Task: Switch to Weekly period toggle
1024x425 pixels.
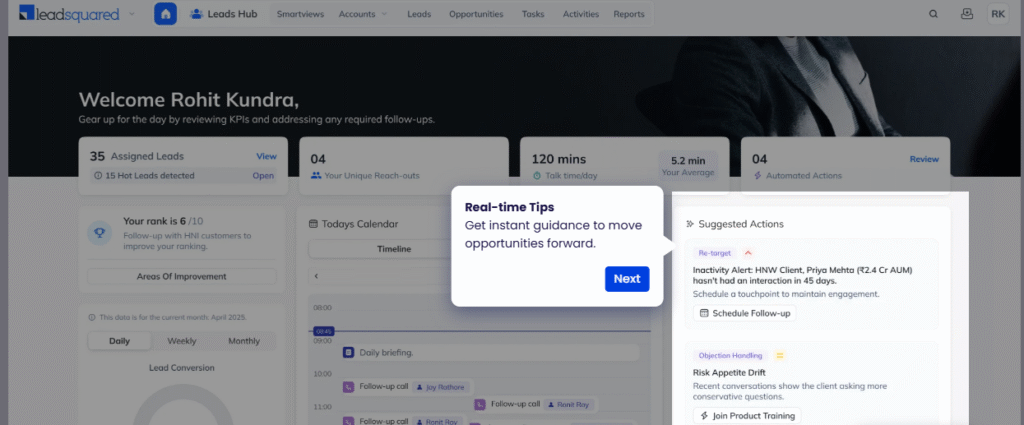Action: tap(182, 341)
